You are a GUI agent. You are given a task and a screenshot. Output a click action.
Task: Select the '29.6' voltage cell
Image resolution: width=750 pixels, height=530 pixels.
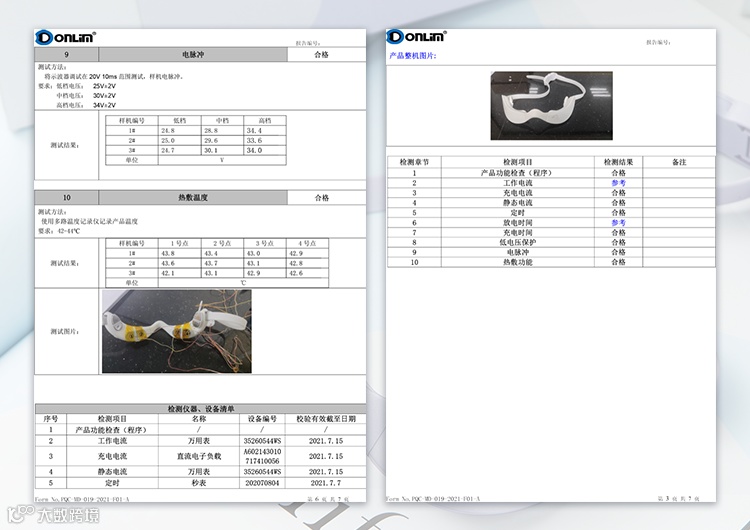(x=222, y=141)
